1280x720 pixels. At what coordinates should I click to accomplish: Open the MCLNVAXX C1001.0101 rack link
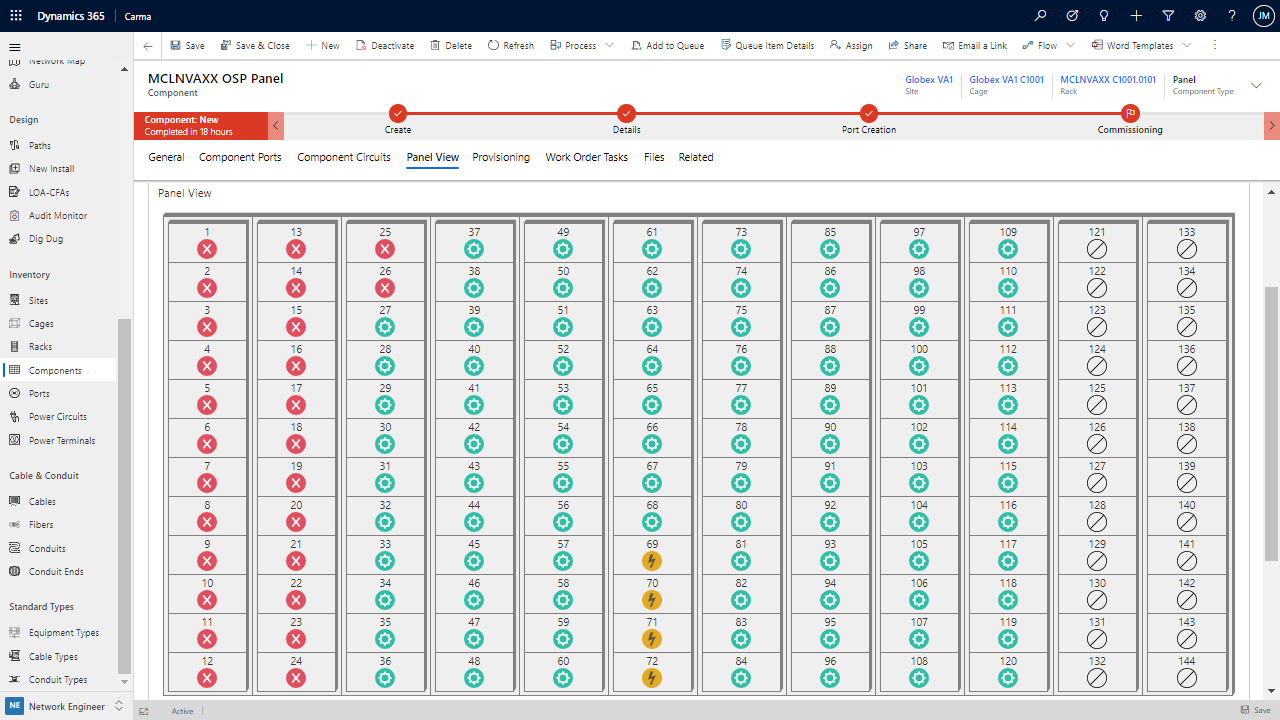[x=1108, y=80]
